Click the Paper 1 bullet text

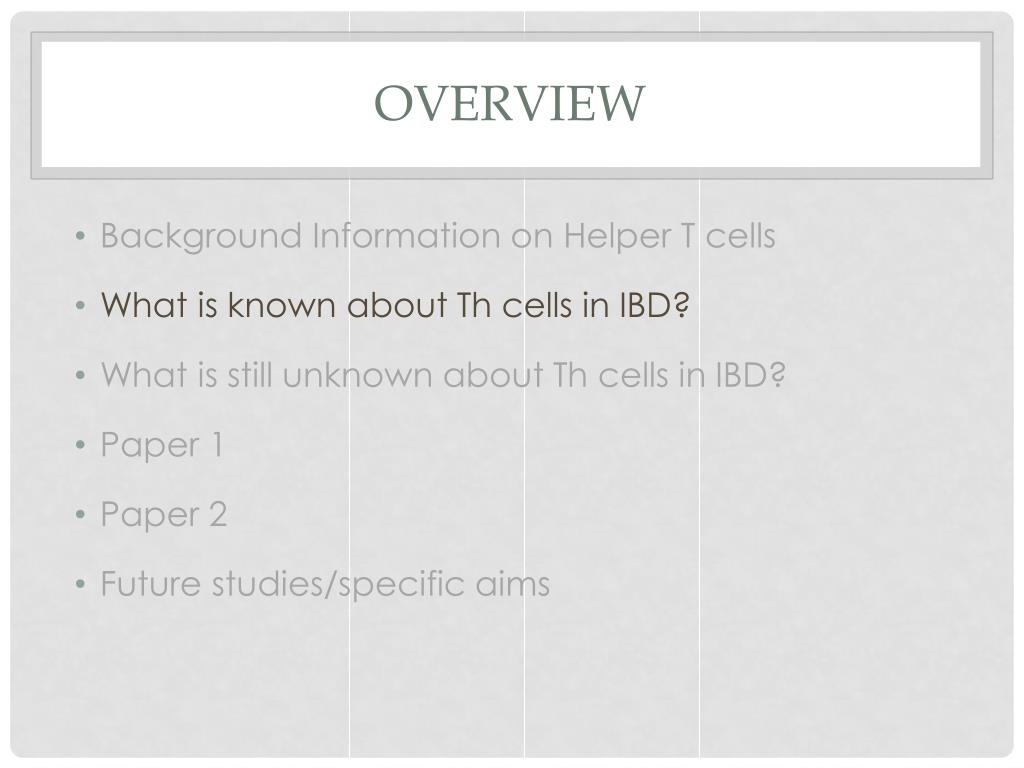click(x=162, y=445)
